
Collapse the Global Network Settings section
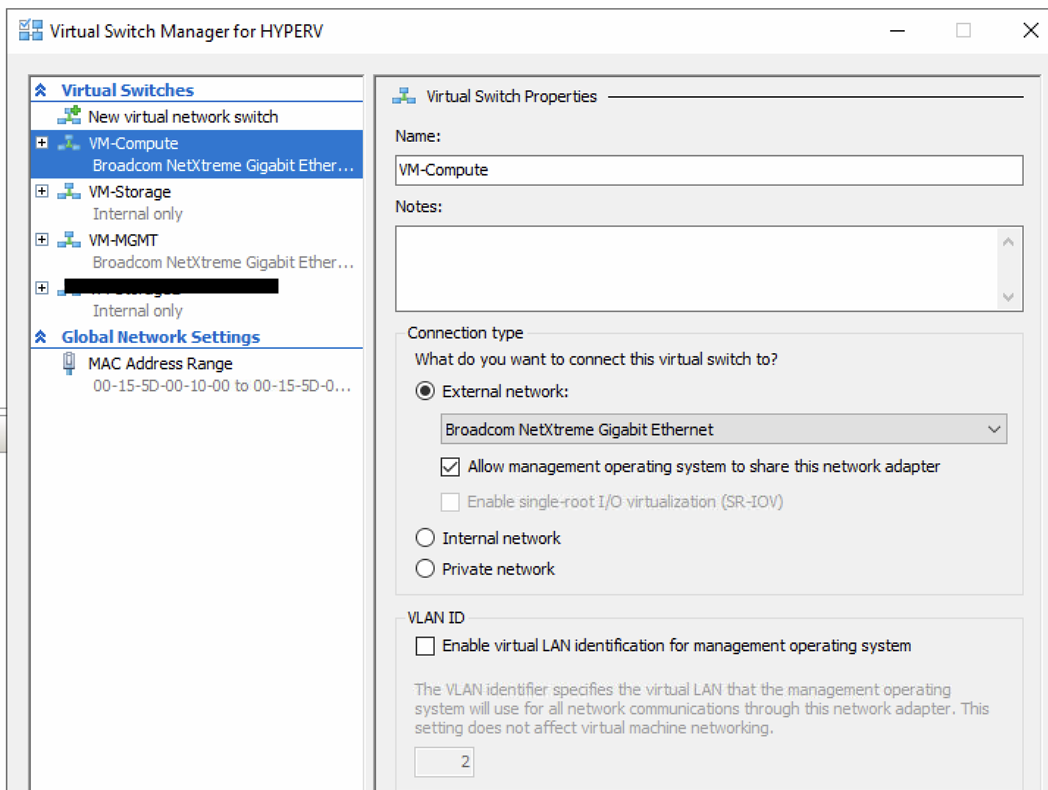click(x=41, y=337)
